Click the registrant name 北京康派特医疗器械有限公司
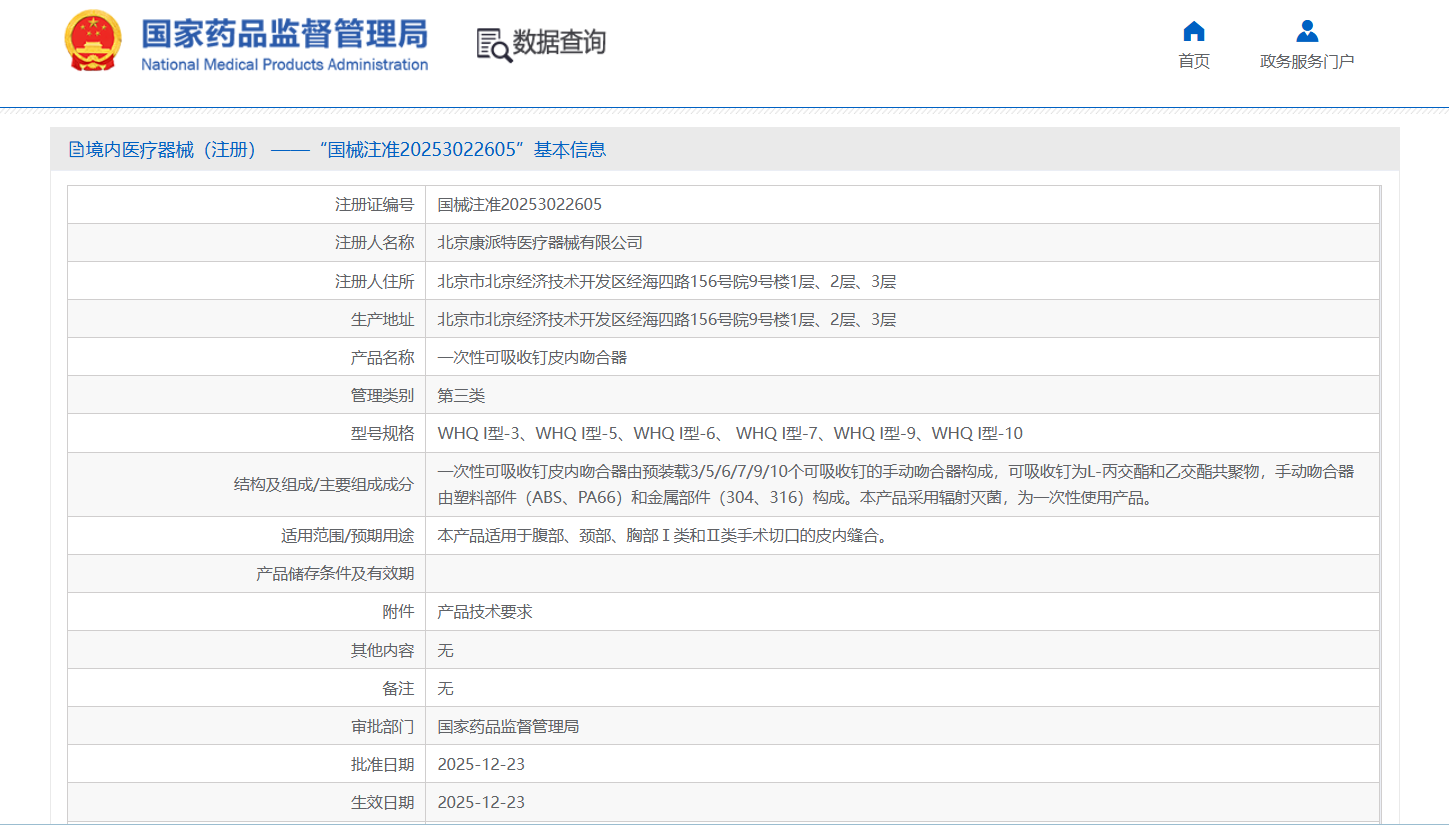The width and height of the screenshot is (1449, 825). (540, 243)
